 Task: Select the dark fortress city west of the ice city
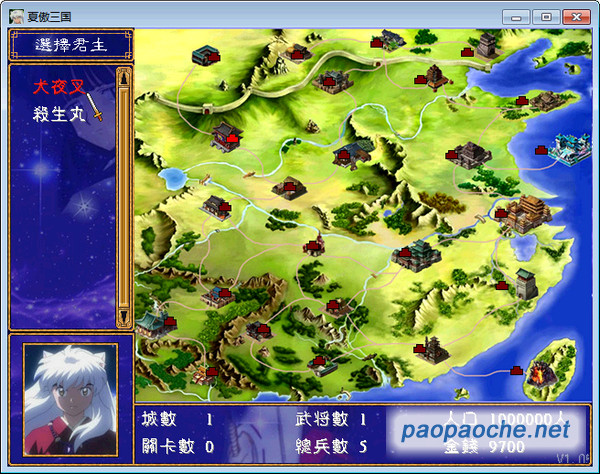tap(470, 155)
